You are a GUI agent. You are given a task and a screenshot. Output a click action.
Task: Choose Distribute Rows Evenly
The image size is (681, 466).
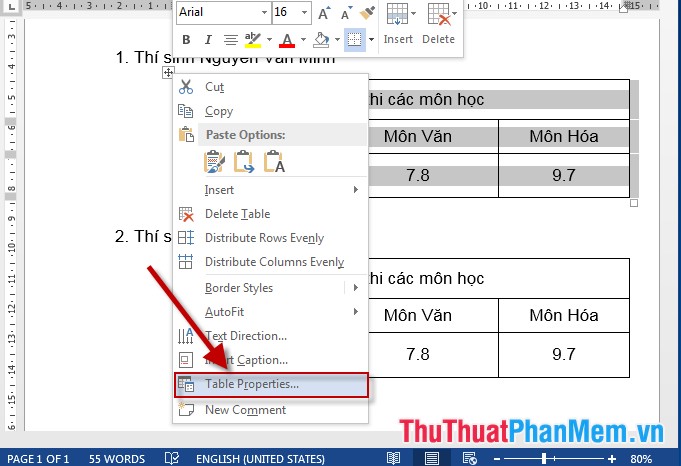click(x=264, y=238)
